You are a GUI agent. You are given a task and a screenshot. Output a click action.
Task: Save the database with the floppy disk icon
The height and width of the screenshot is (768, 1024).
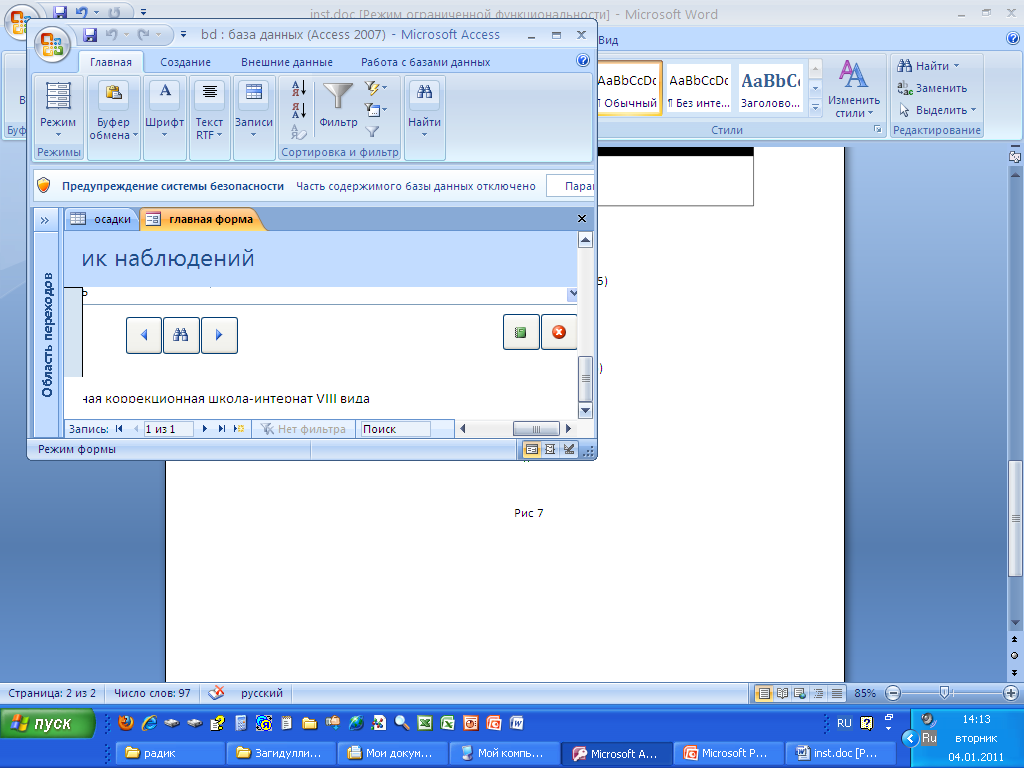coord(90,35)
